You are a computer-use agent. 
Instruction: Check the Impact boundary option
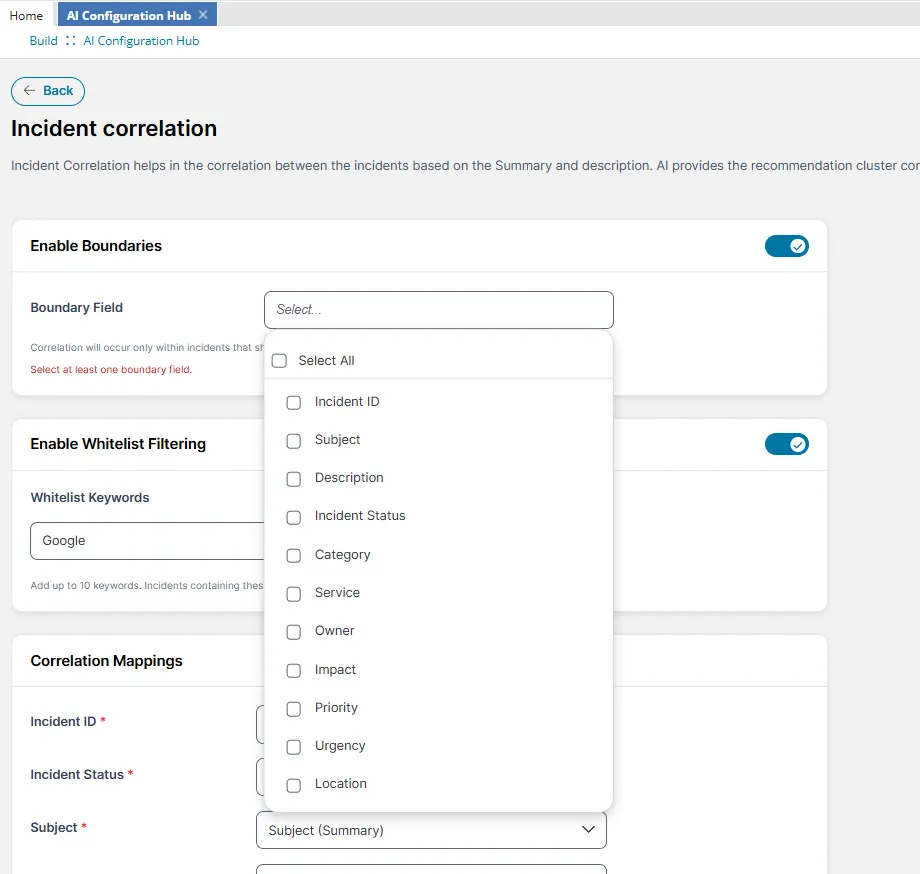point(293,670)
